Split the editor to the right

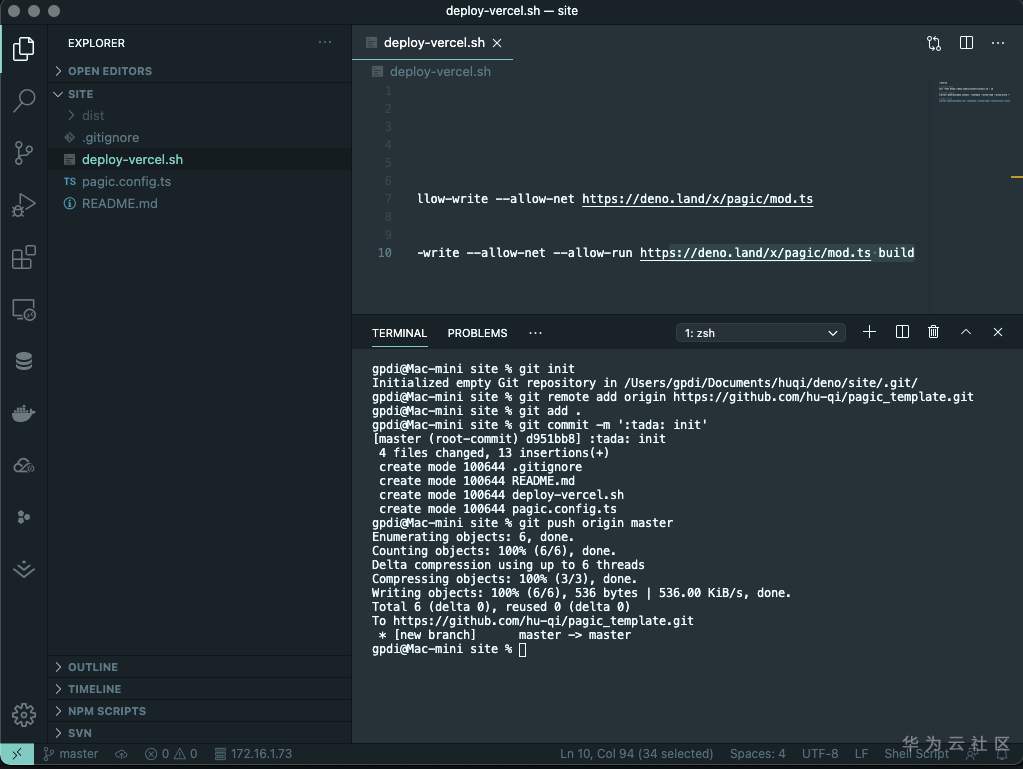pyautogui.click(x=966, y=43)
